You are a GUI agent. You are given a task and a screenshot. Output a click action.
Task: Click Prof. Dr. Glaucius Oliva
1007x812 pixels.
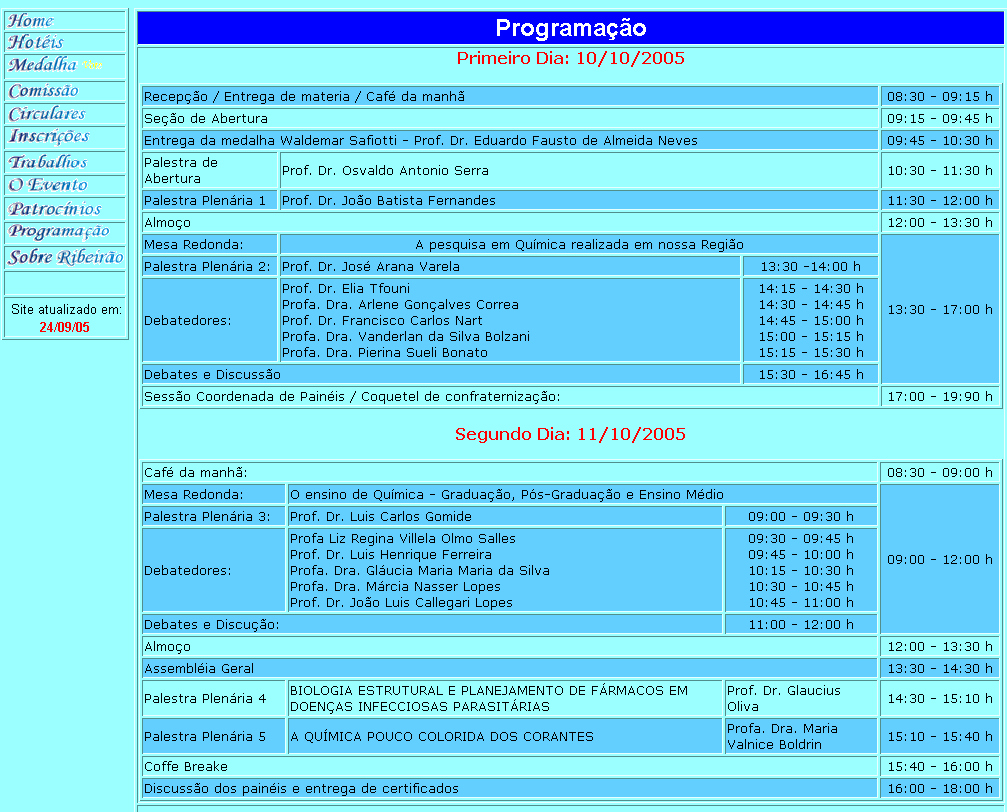pos(784,698)
